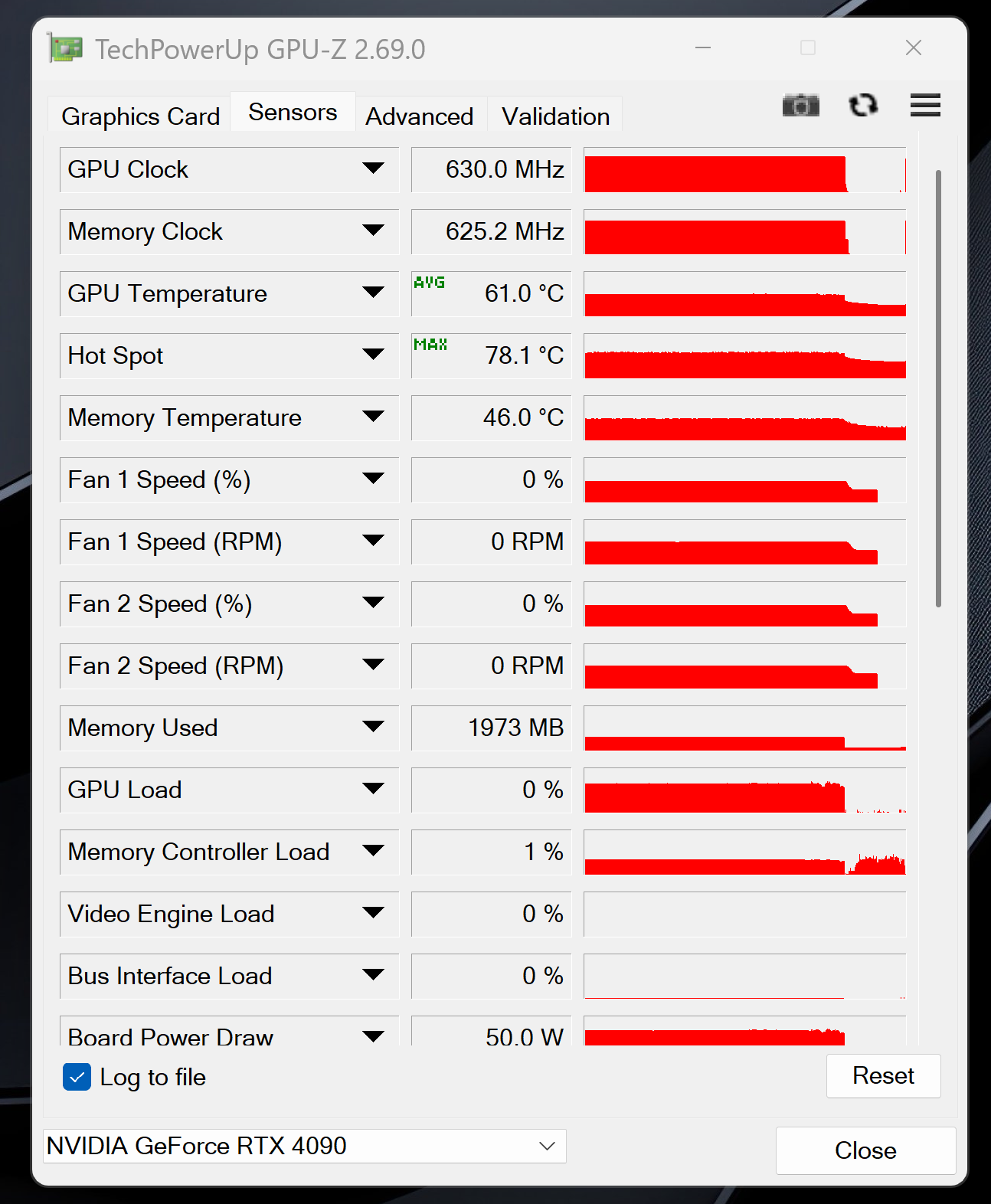This screenshot has height=1204, width=991.
Task: Click the refresh sensors icon
Action: 863,105
